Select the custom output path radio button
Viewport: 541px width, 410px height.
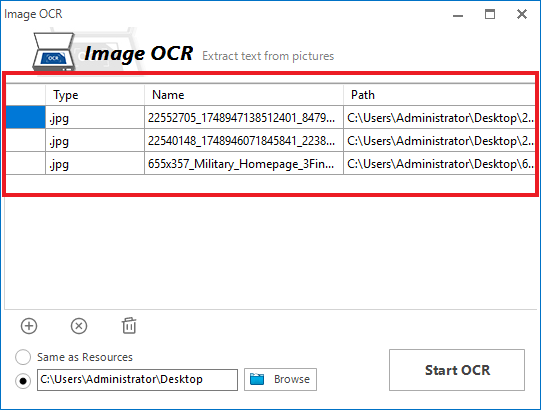23,381
